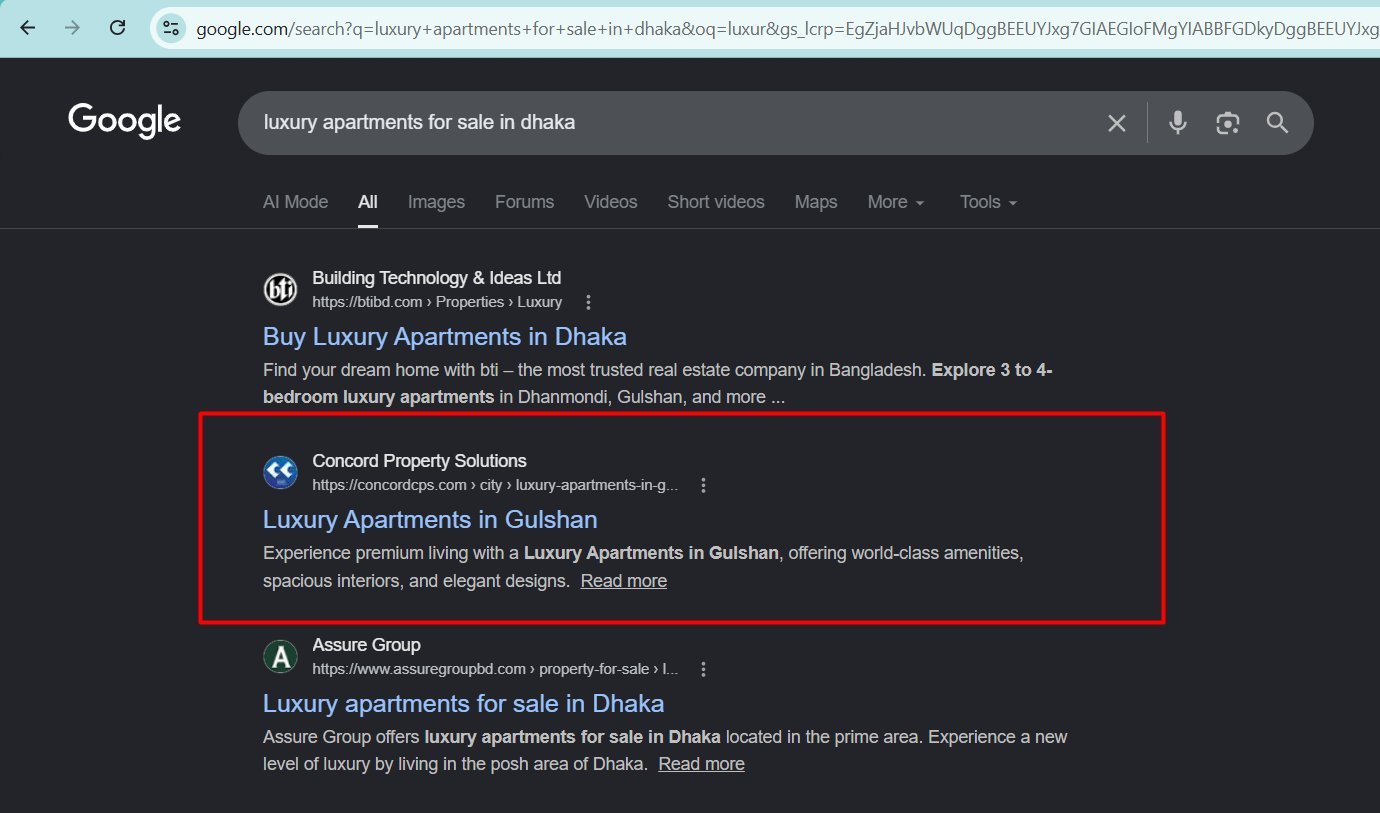Click the bti favicon for Building Technology
This screenshot has height=813, width=1380.
[x=280, y=289]
